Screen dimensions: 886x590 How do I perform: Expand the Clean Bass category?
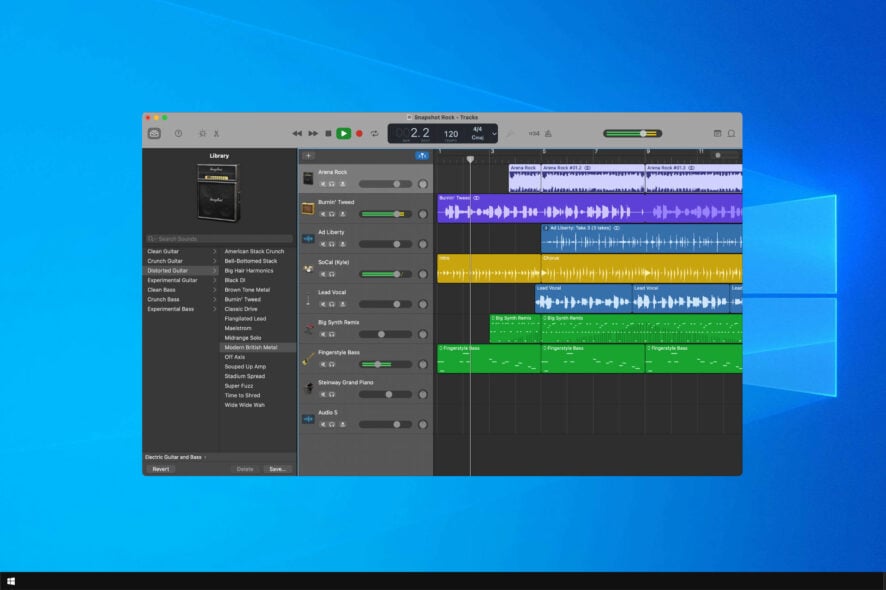(214, 290)
